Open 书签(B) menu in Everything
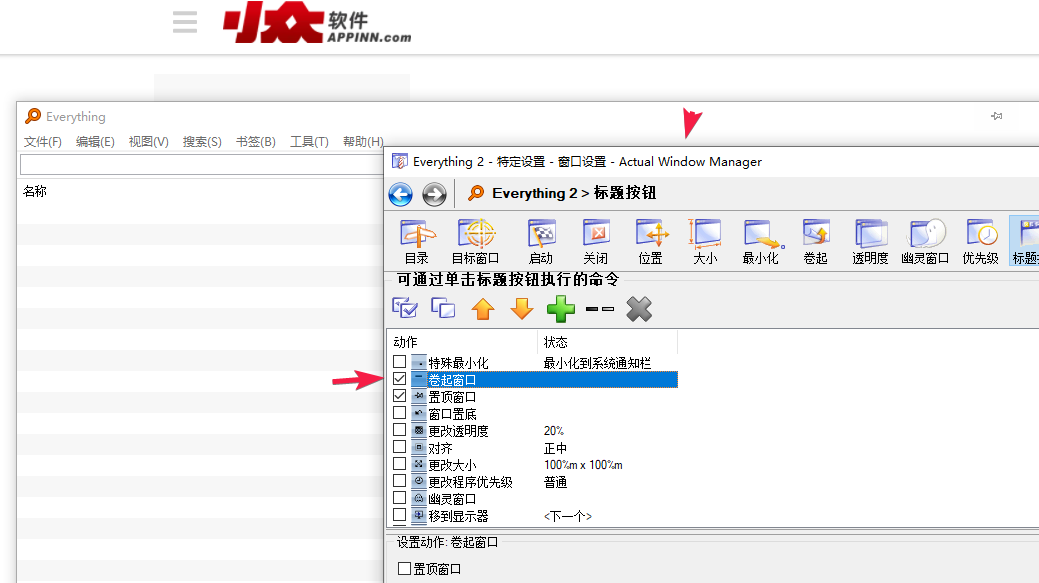Image resolution: width=1039 pixels, height=583 pixels. tap(256, 142)
